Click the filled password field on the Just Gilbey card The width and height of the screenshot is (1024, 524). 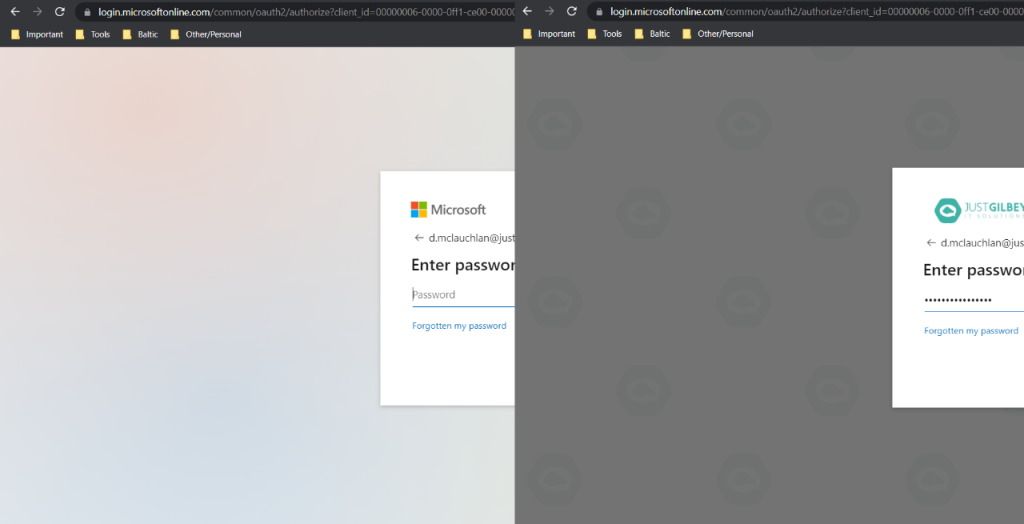(974, 300)
